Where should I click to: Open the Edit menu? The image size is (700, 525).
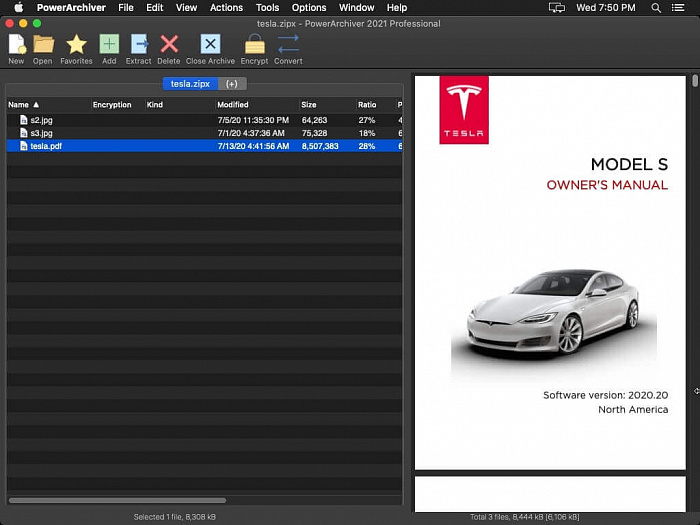[x=155, y=8]
